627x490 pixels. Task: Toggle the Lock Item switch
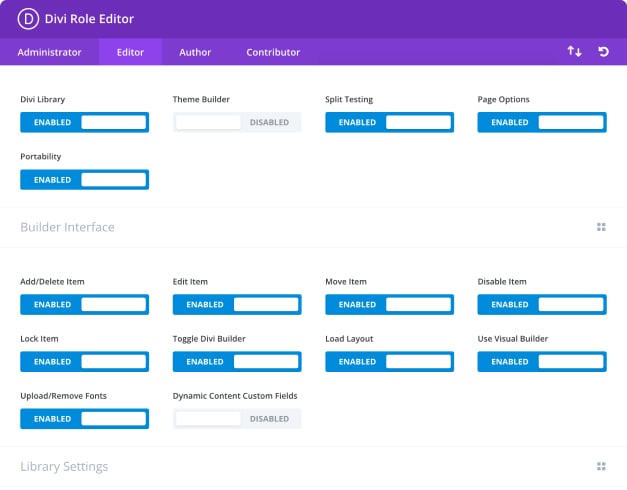click(85, 362)
